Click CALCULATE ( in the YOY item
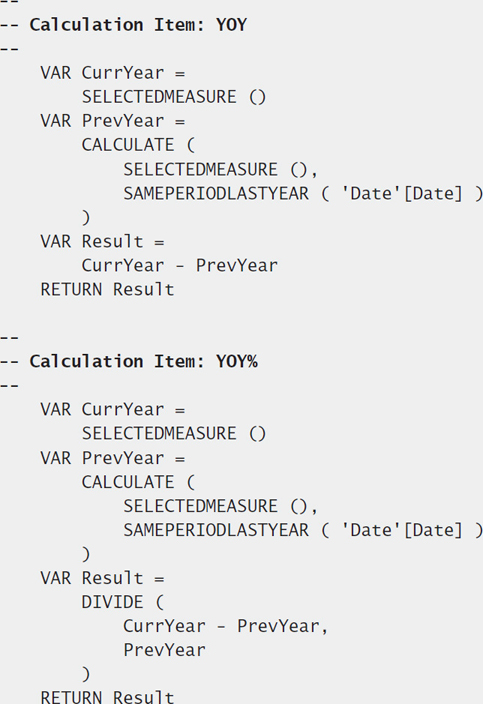Viewport: 483px width, 704px height. pyautogui.click(x=138, y=145)
